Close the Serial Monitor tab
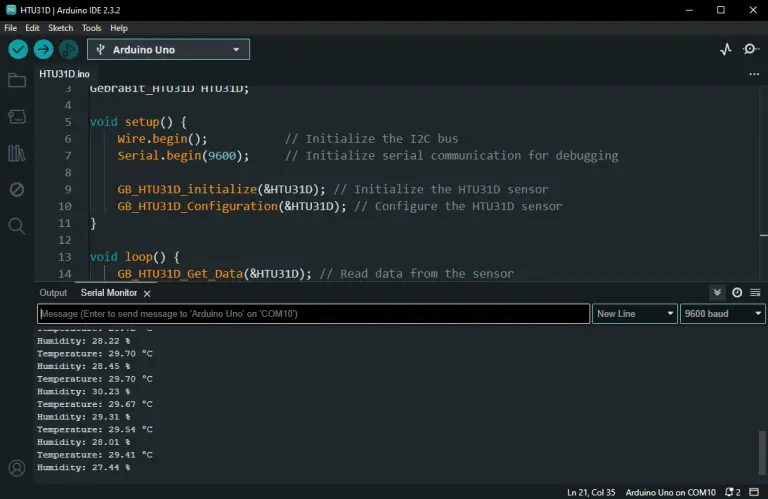768x499 pixels. click(147, 293)
